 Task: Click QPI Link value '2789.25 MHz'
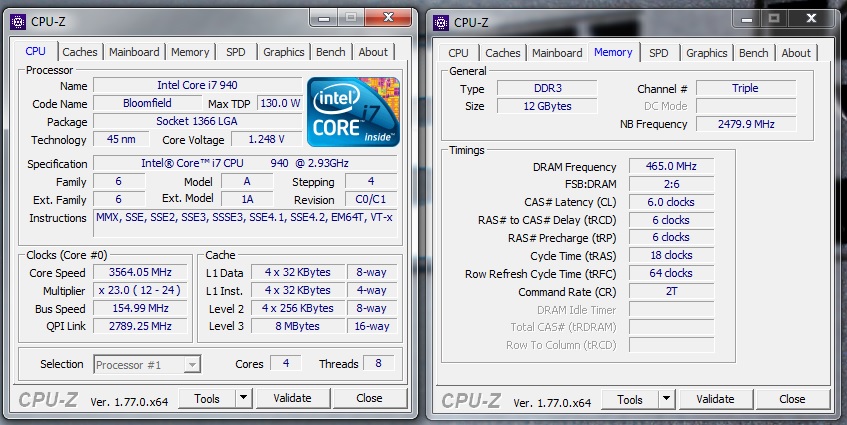140,326
